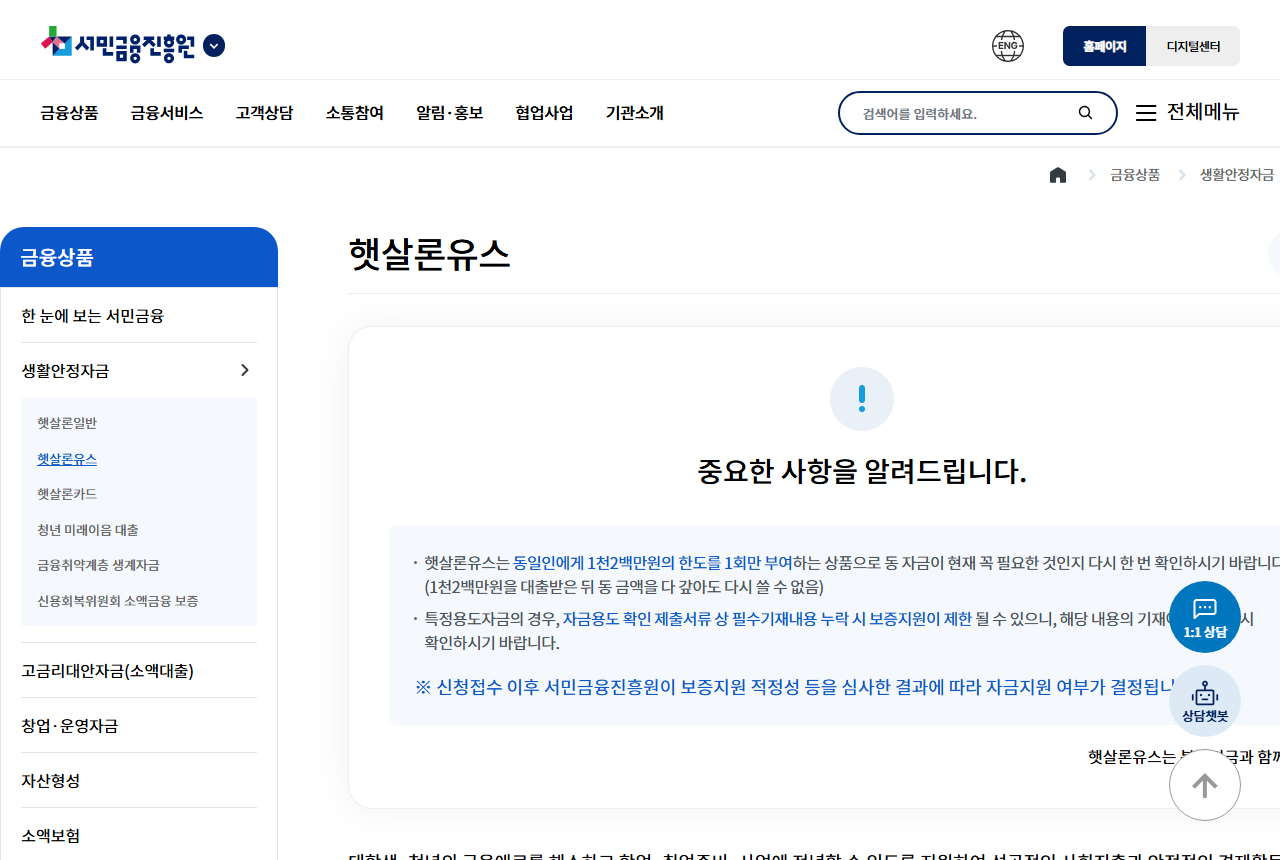1280x860 pixels.
Task: Open the 금융상품 top menu
Action: point(69,113)
